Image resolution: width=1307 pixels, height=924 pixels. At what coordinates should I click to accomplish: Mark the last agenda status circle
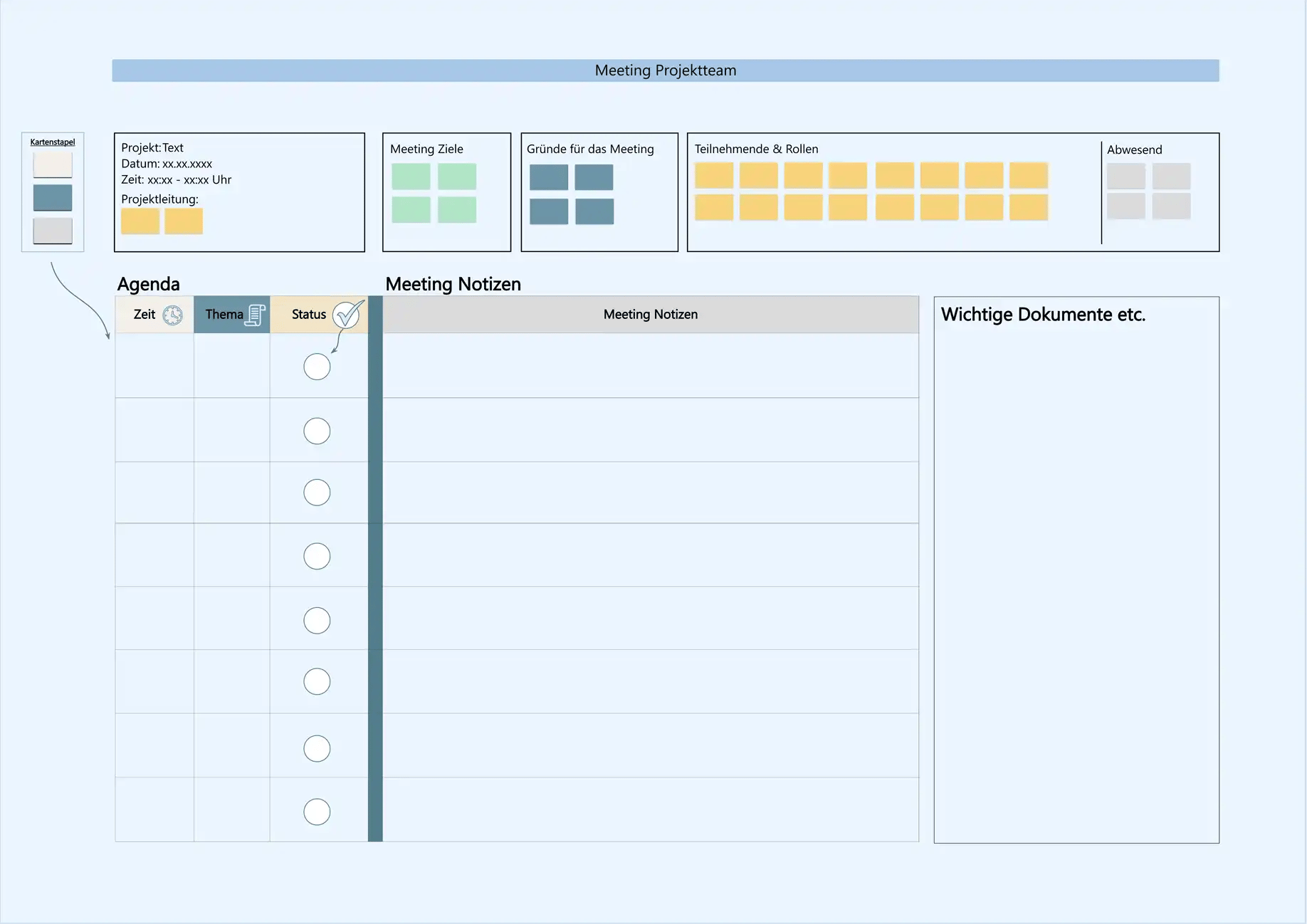[x=317, y=812]
